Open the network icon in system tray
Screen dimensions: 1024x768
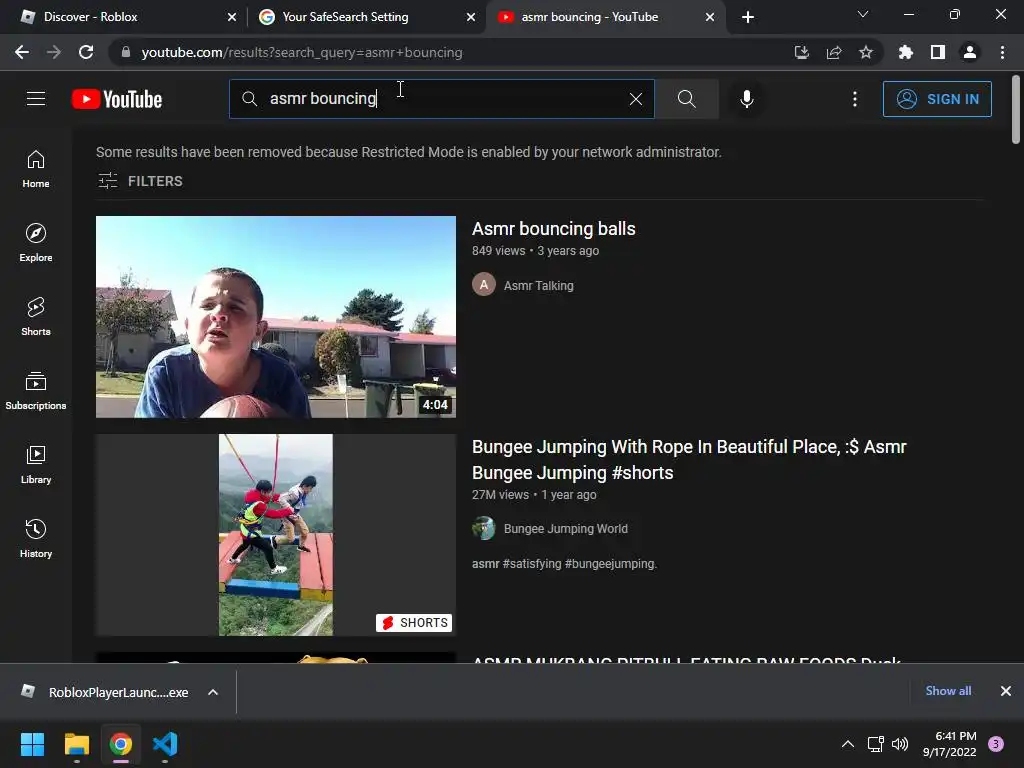[x=875, y=744]
